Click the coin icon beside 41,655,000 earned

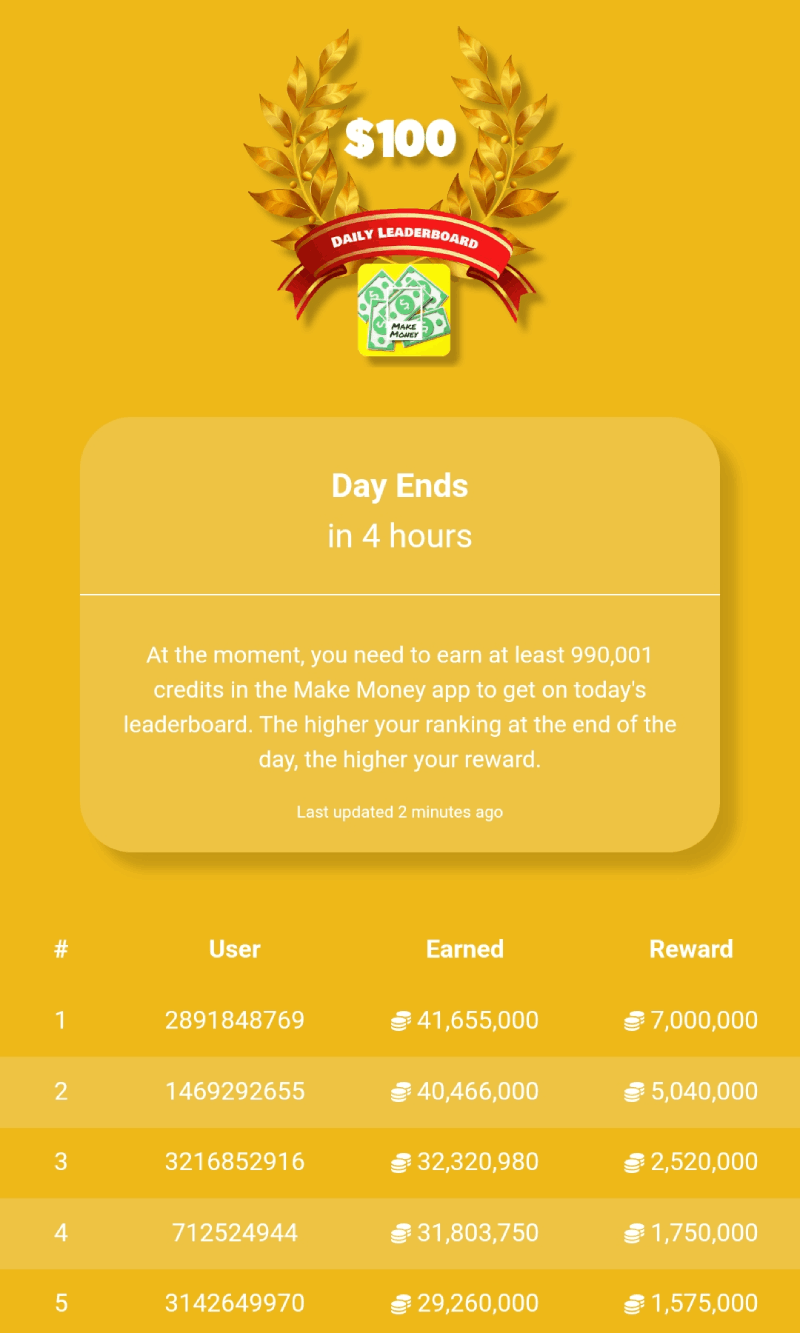tap(401, 1021)
